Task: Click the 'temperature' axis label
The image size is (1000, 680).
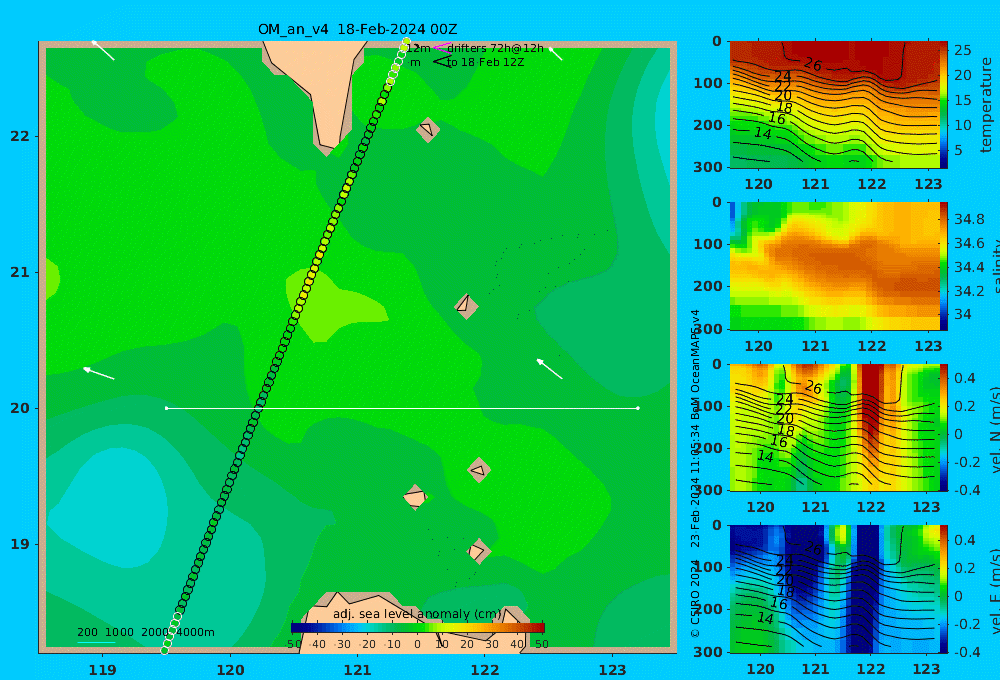Action: pos(986,105)
